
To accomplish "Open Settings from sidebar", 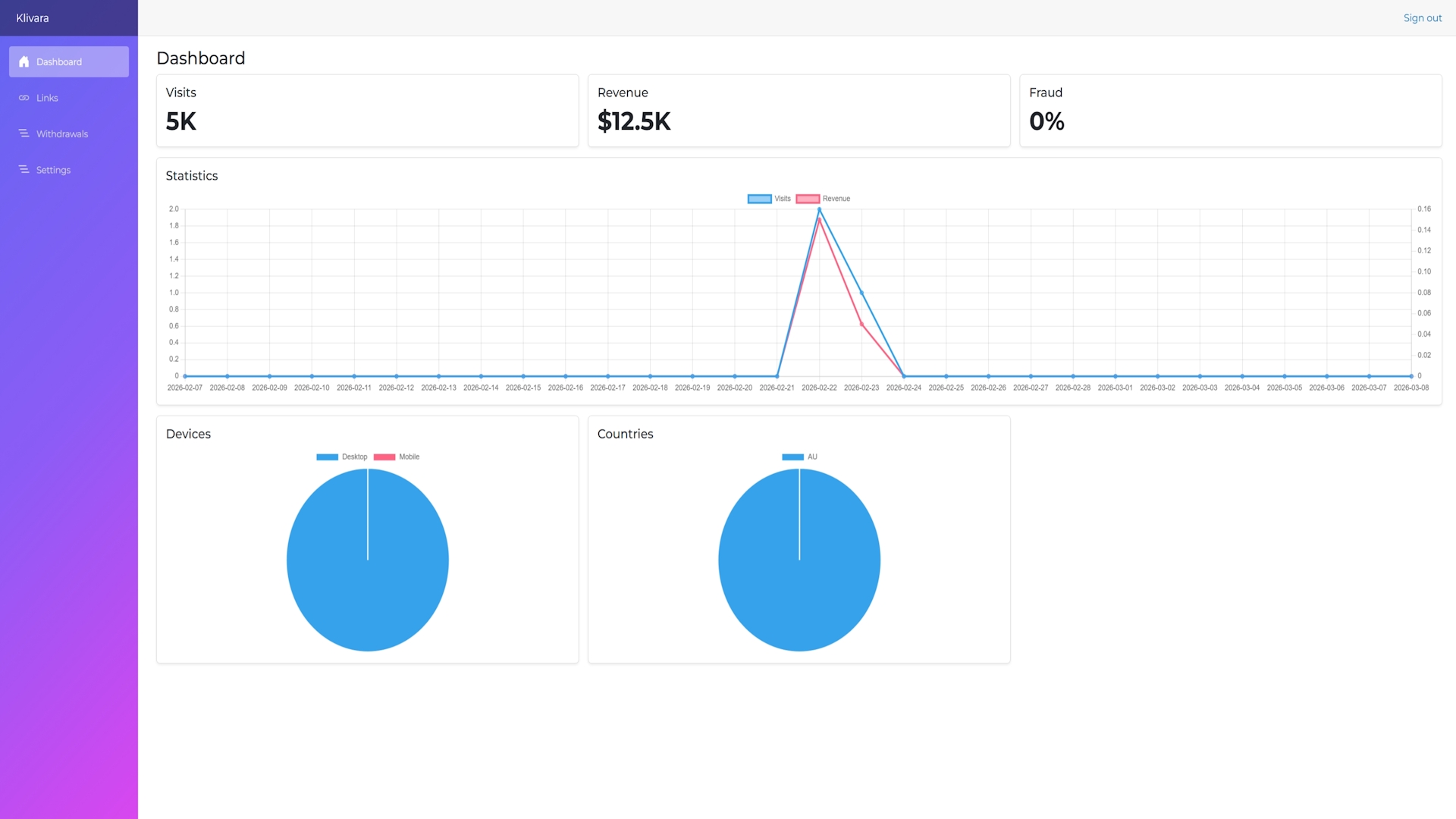I will [x=53, y=170].
